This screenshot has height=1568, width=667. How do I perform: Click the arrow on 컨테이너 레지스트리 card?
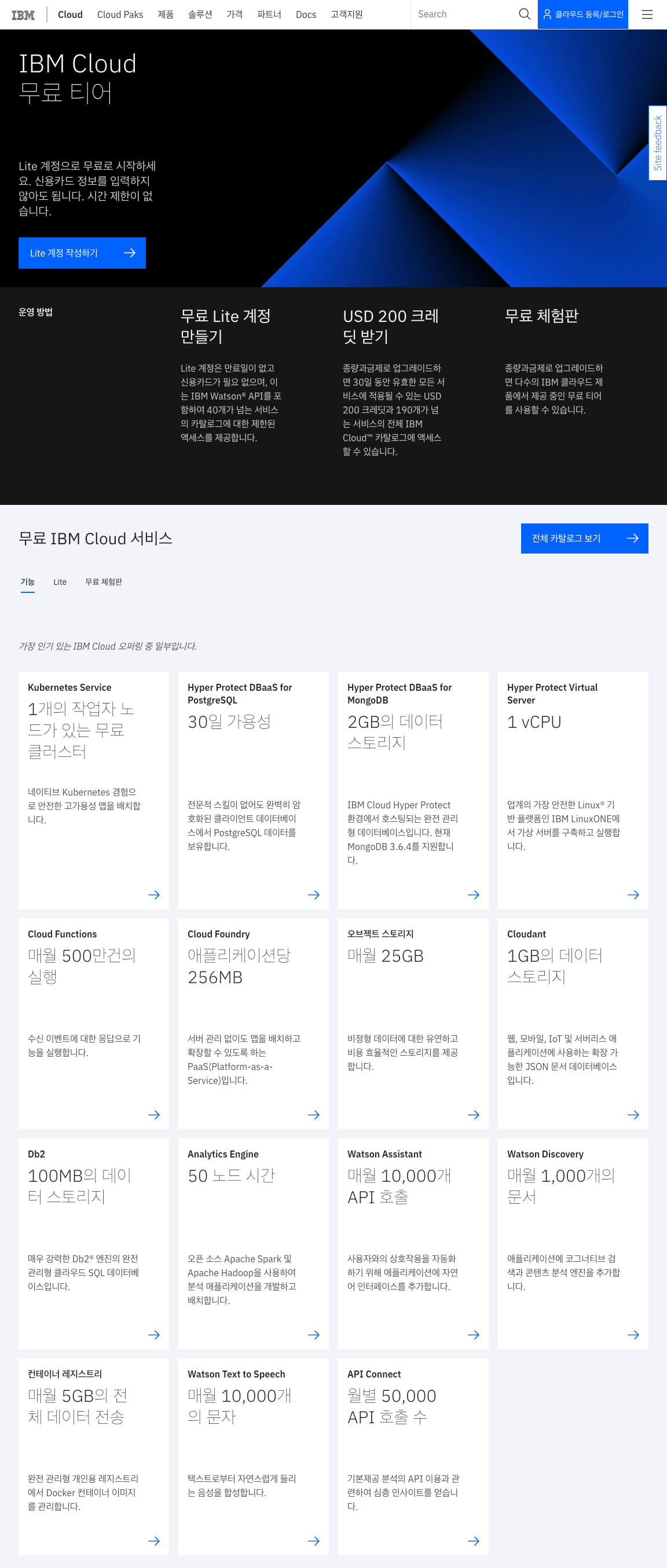point(154,1541)
